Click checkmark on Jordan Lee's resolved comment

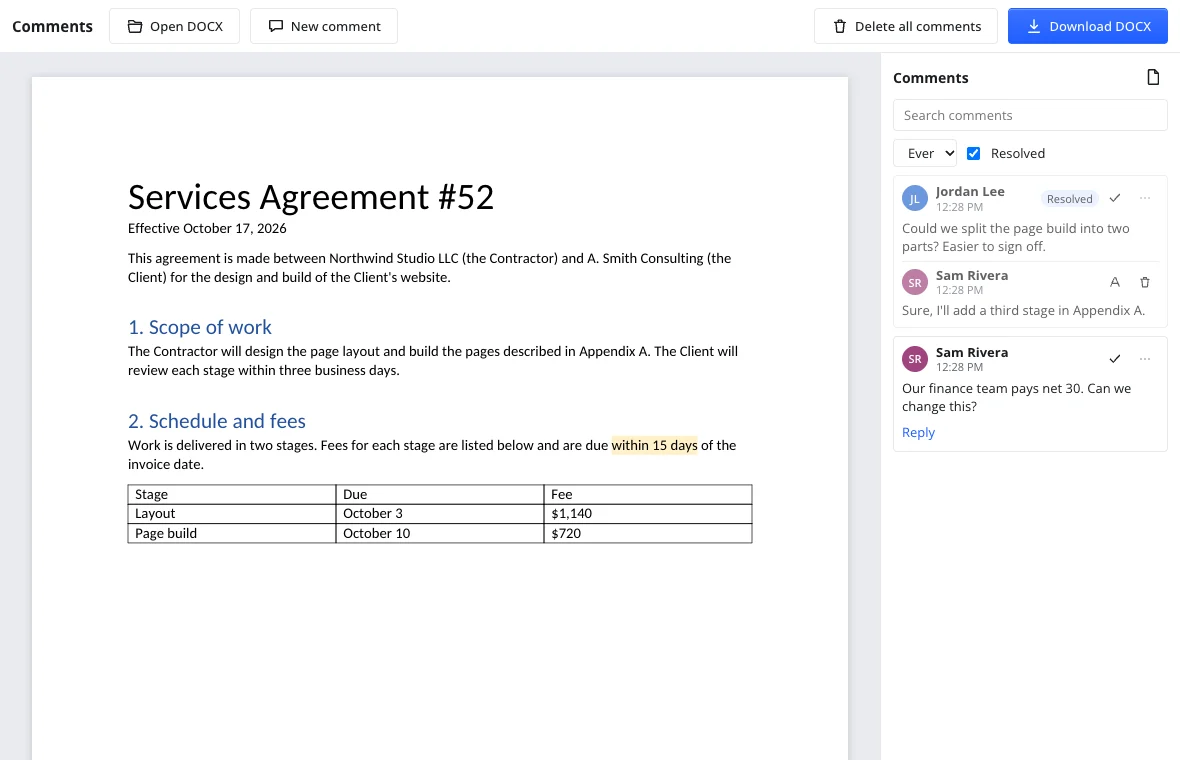(x=1115, y=198)
